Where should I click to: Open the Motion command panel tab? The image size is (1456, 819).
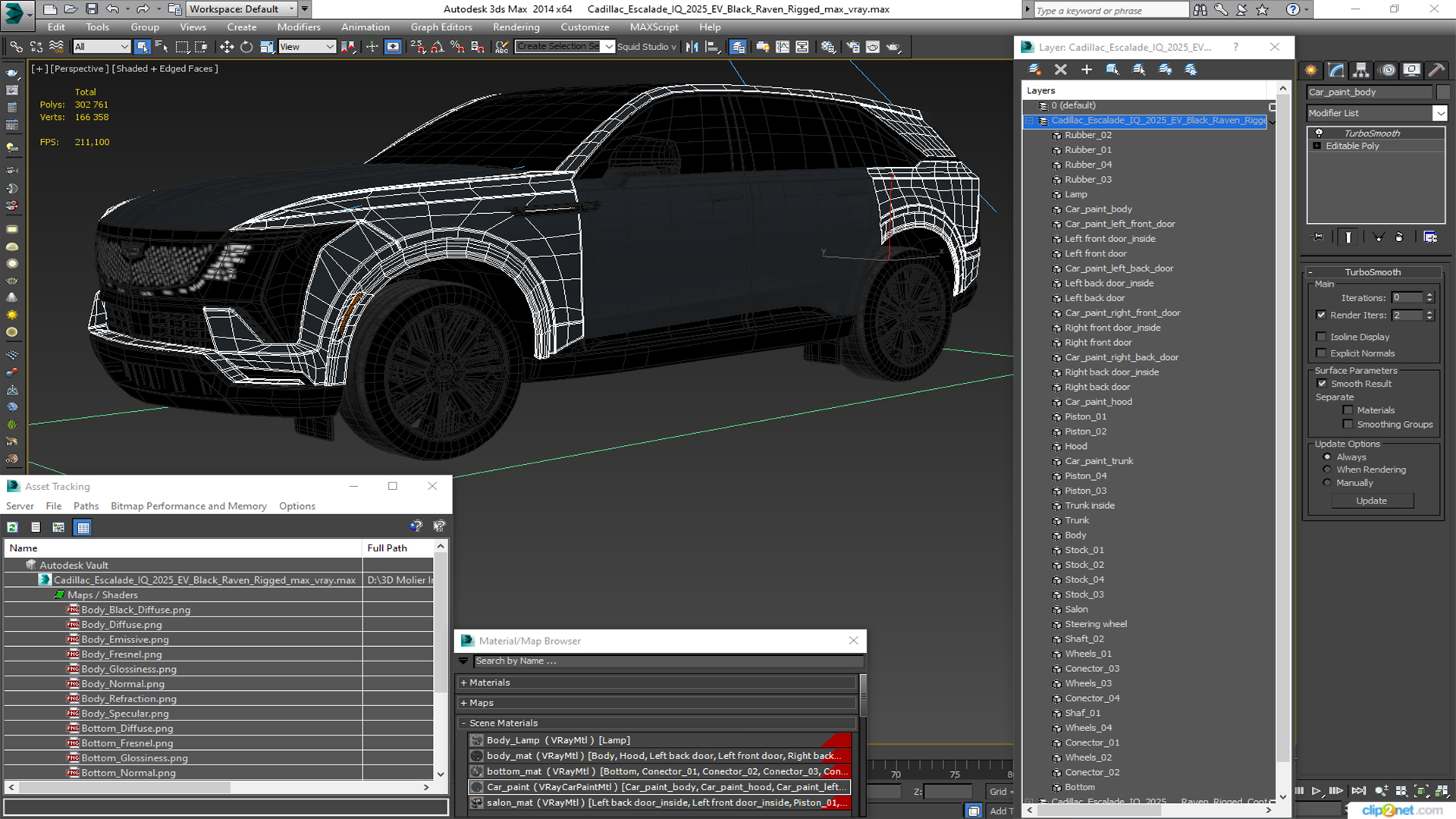click(x=1388, y=70)
